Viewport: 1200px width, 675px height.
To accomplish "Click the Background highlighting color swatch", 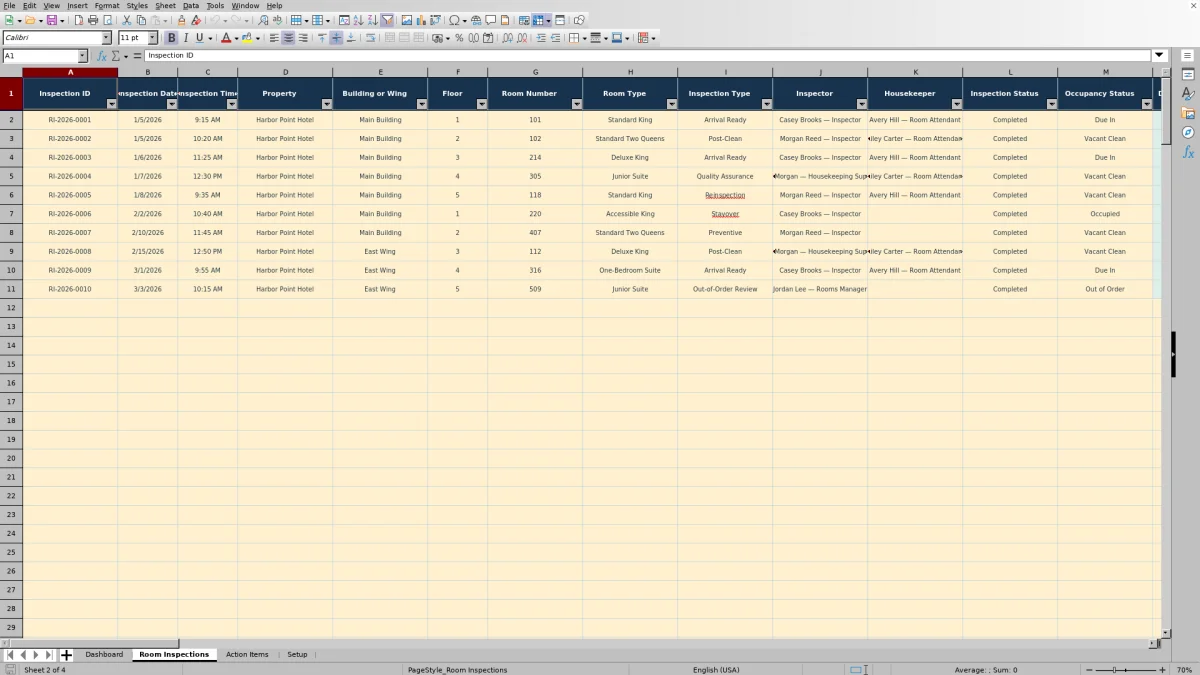I will (x=247, y=38).
